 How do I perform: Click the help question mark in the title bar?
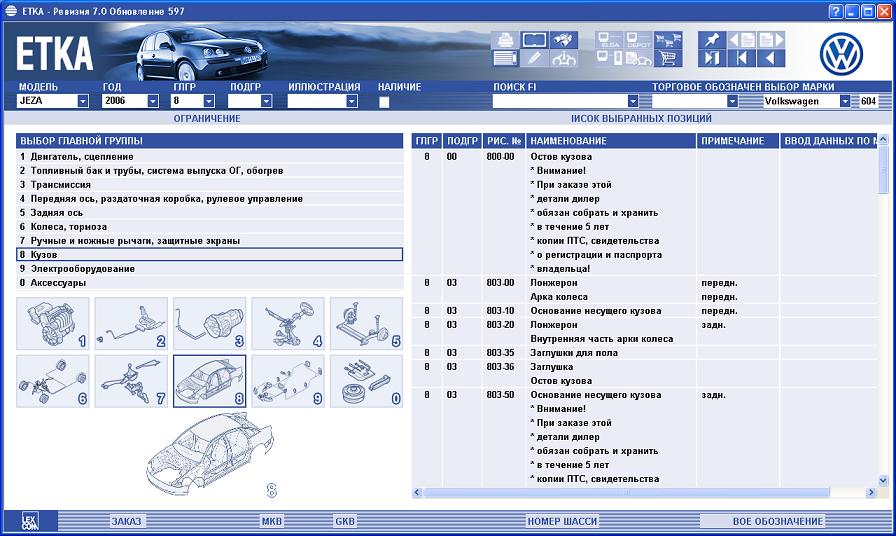[x=835, y=11]
